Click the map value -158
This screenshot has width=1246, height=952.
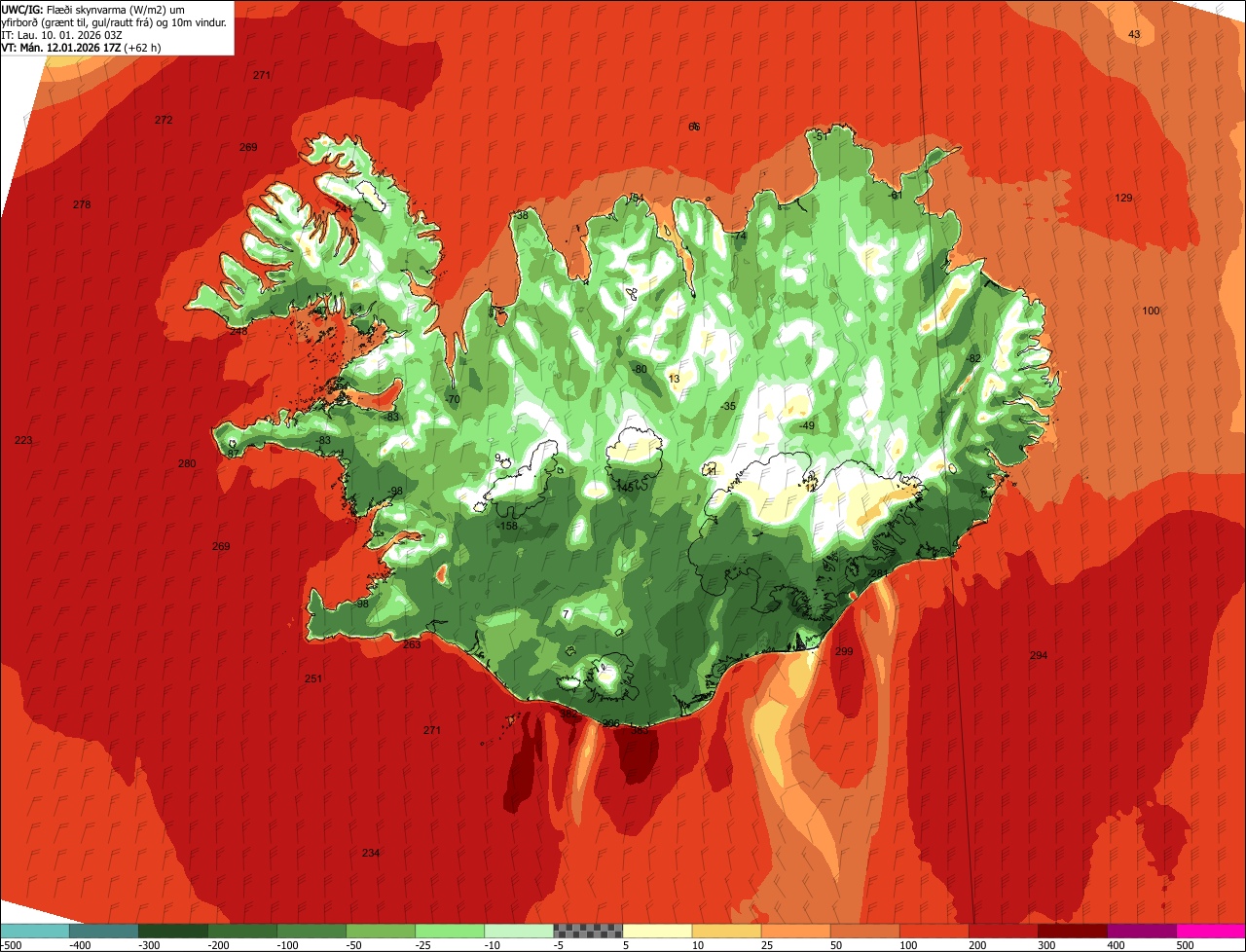[508, 526]
